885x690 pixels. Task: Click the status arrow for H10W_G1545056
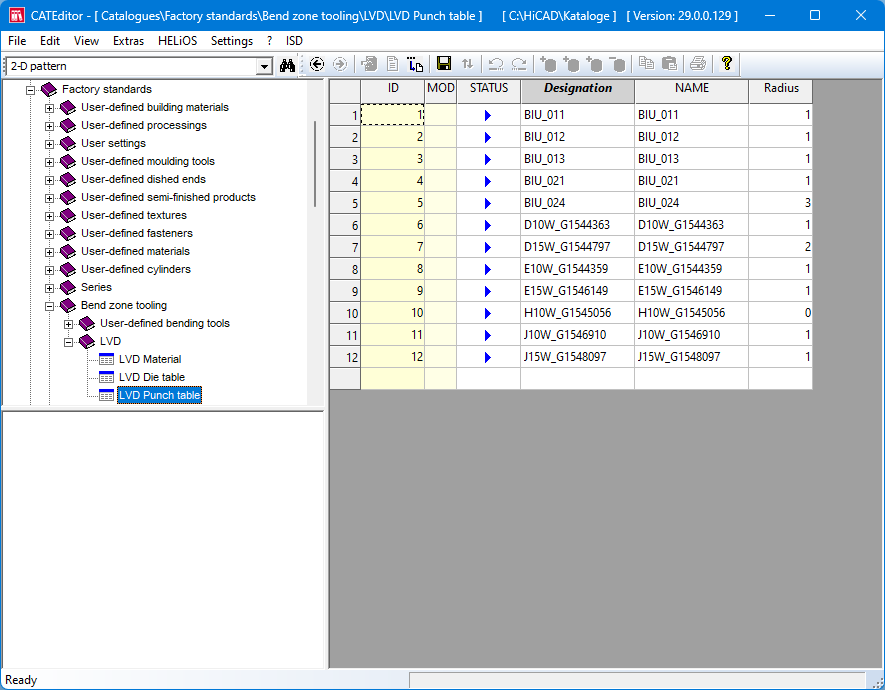(488, 314)
